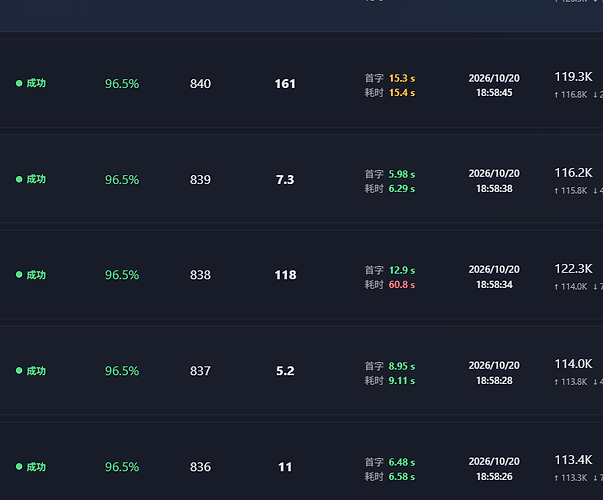603x500 pixels.
Task: Select the ID cell 836
Action: coord(200,467)
